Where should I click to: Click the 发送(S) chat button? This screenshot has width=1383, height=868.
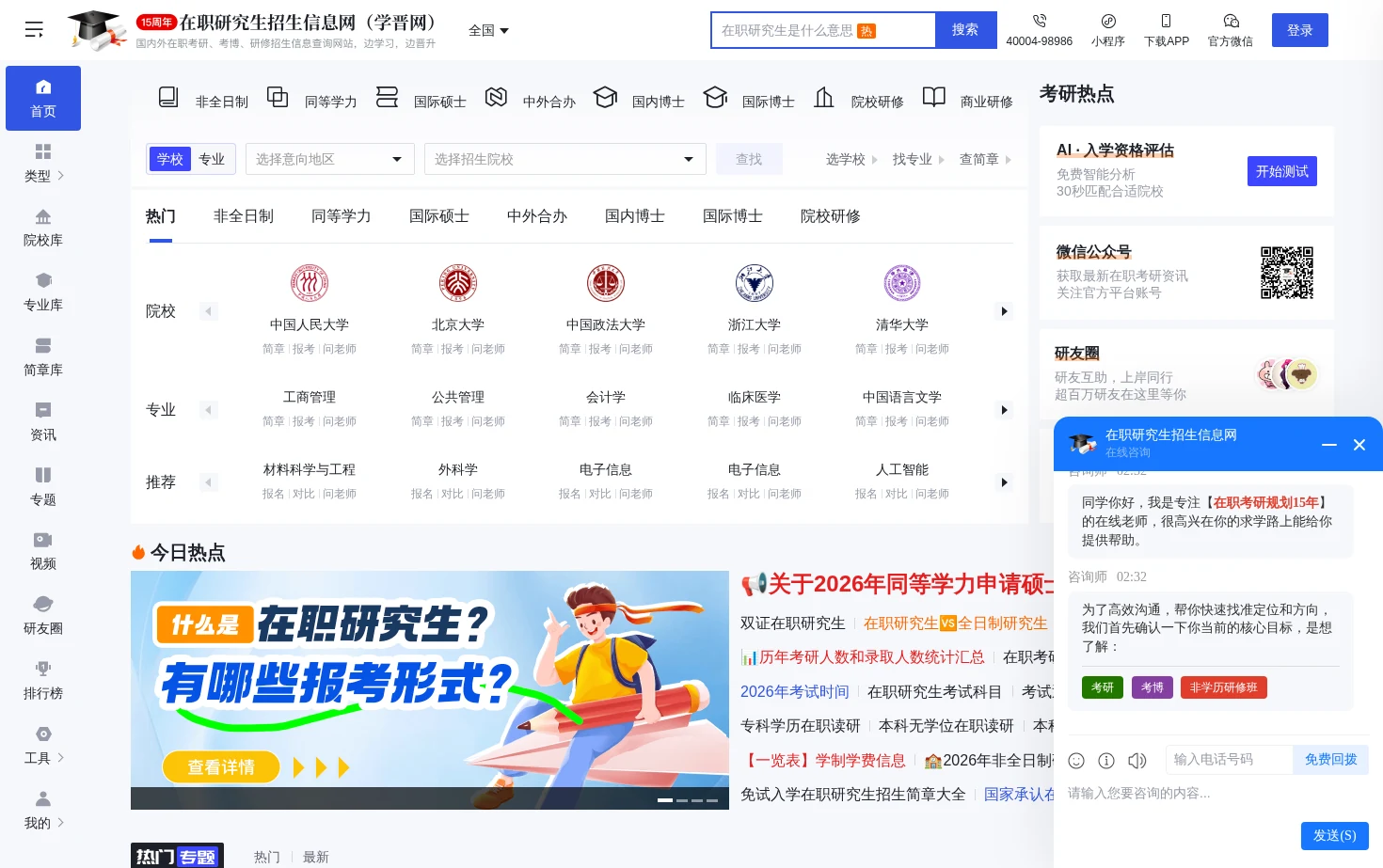[x=1335, y=836]
